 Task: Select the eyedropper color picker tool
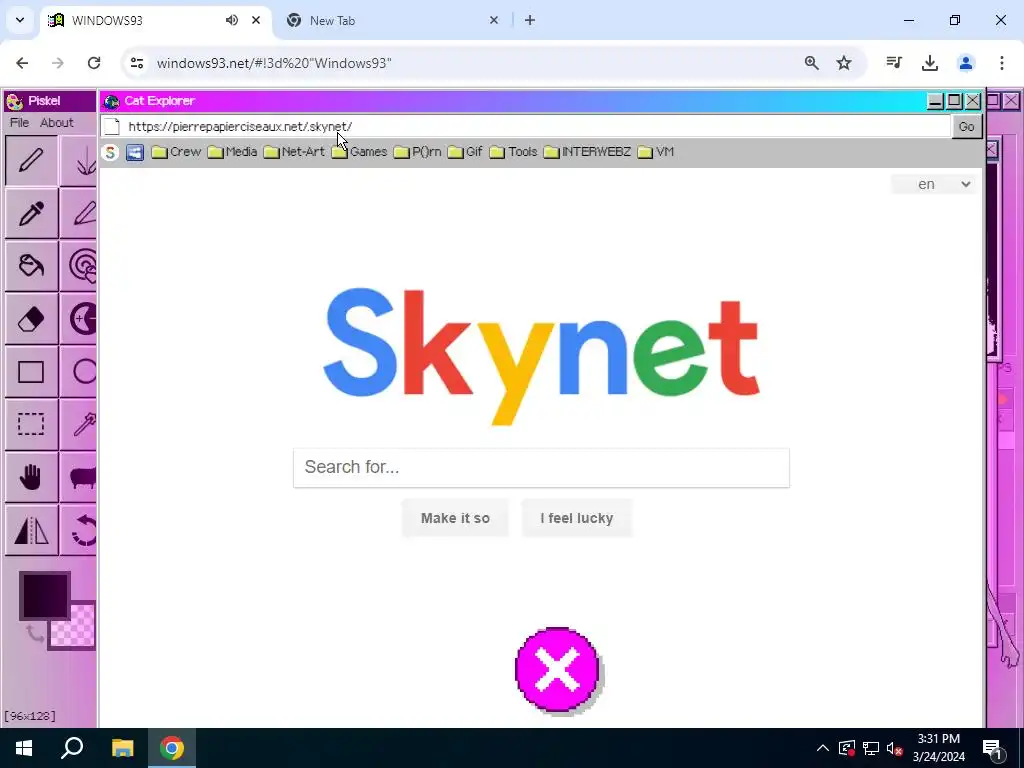point(31,214)
